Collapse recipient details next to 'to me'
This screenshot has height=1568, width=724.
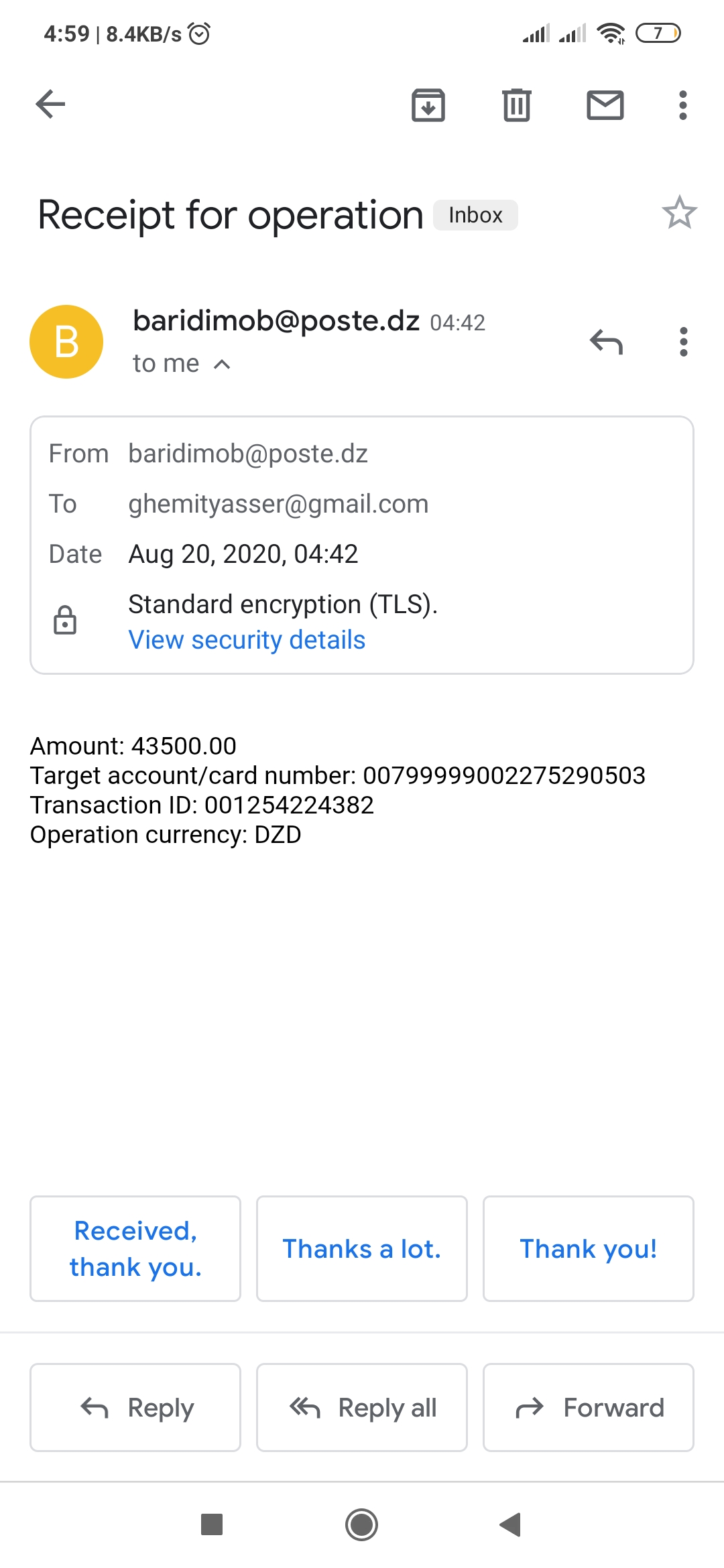[222, 364]
